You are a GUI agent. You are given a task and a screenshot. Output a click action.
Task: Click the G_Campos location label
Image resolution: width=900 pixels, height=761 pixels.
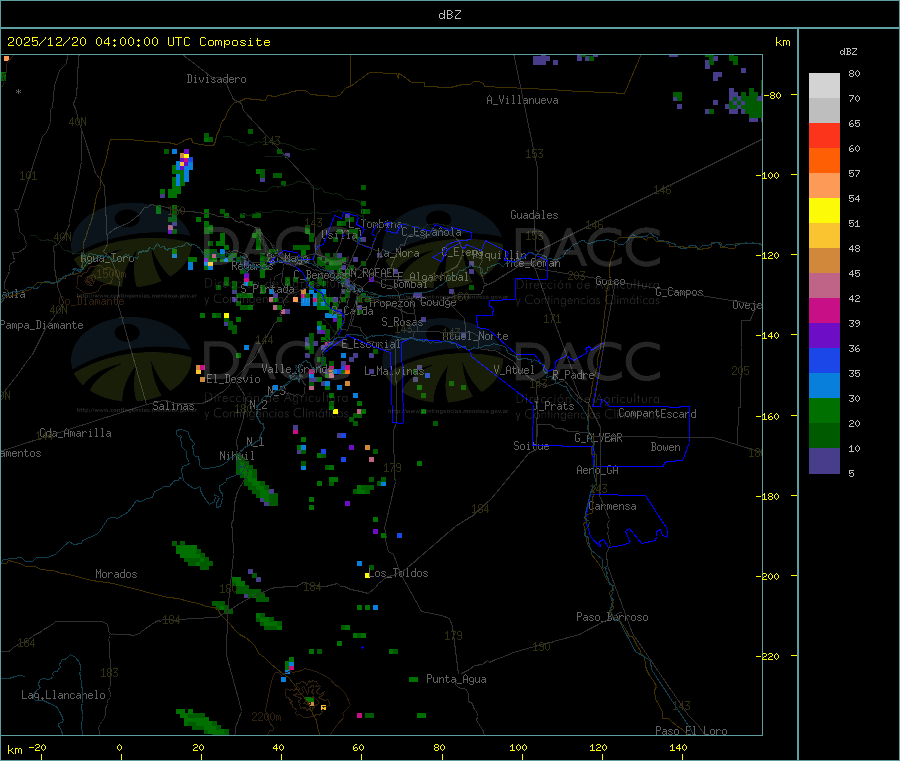click(680, 292)
